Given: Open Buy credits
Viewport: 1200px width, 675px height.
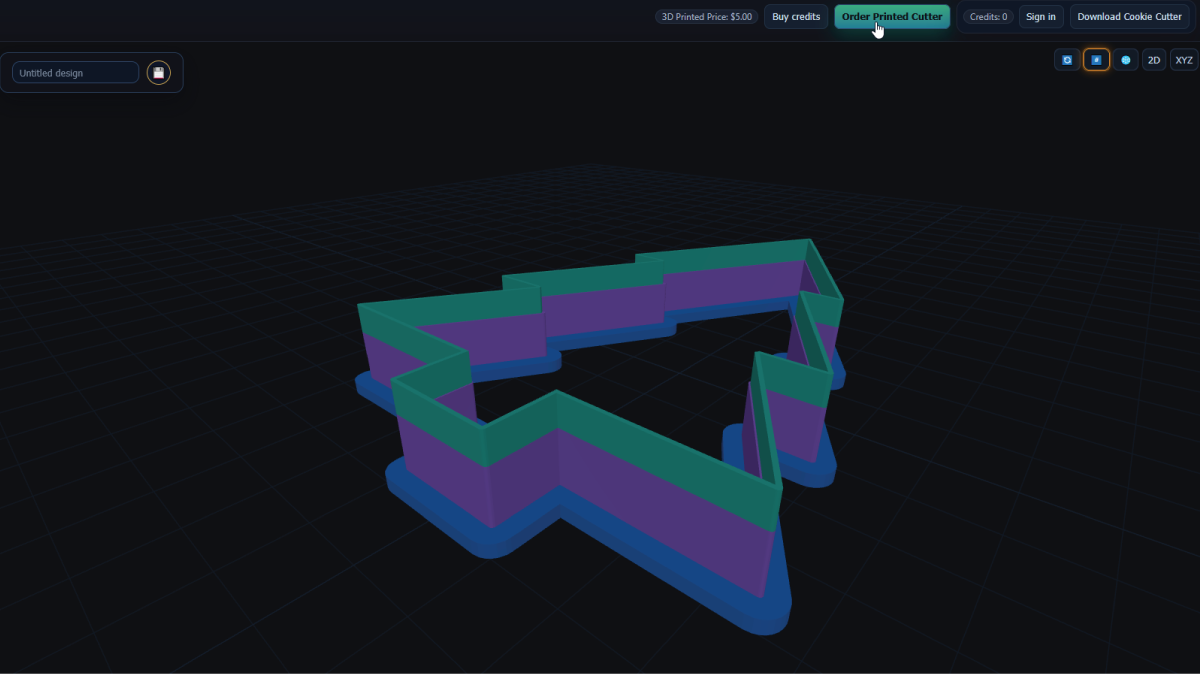Looking at the screenshot, I should (x=796, y=16).
